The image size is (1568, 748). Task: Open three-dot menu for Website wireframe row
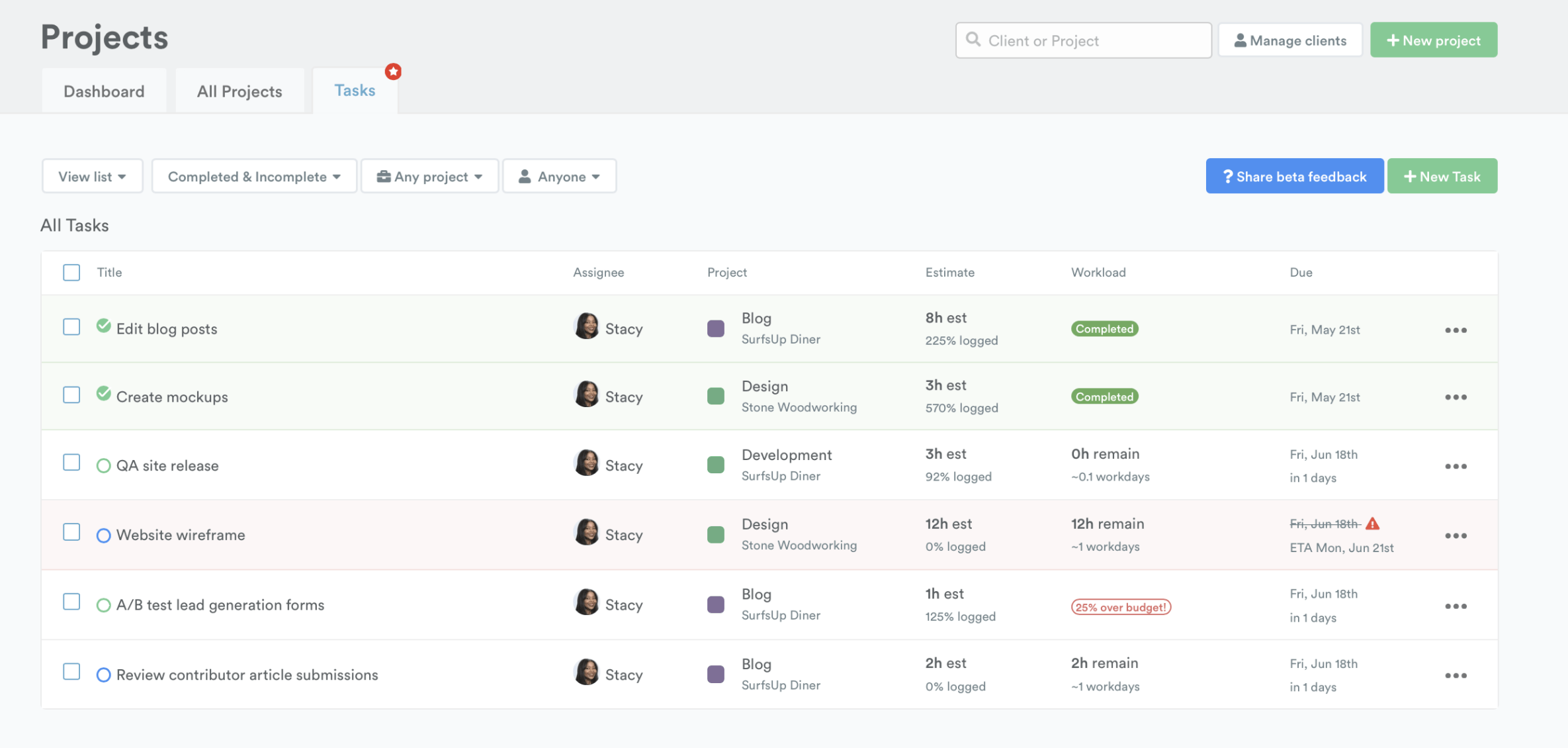pyautogui.click(x=1456, y=536)
